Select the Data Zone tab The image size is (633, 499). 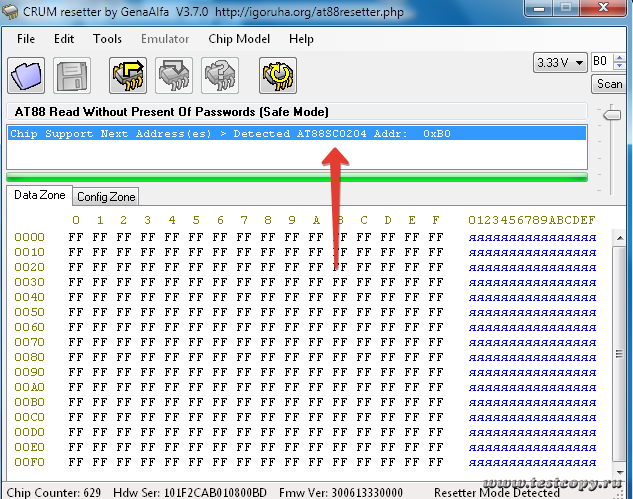pos(39,196)
